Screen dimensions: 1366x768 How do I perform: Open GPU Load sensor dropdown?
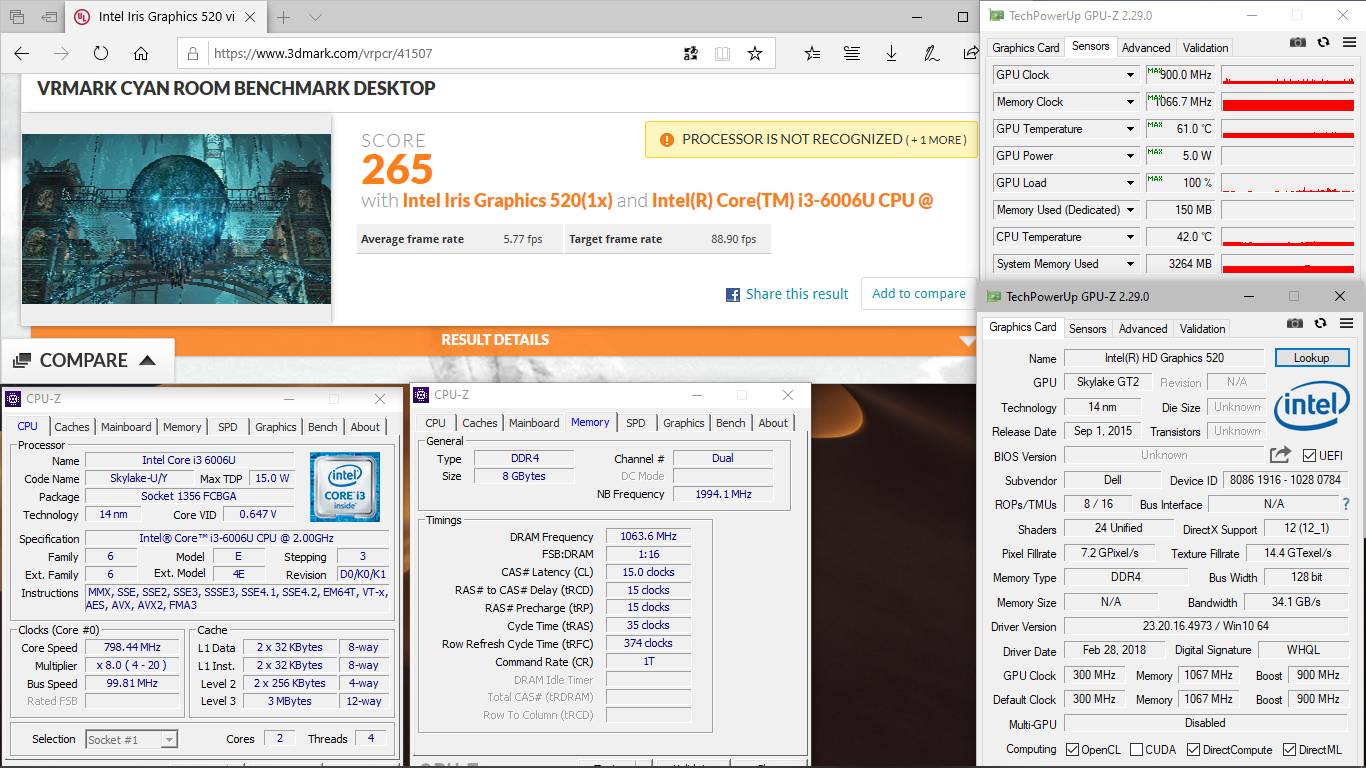[x=1131, y=183]
